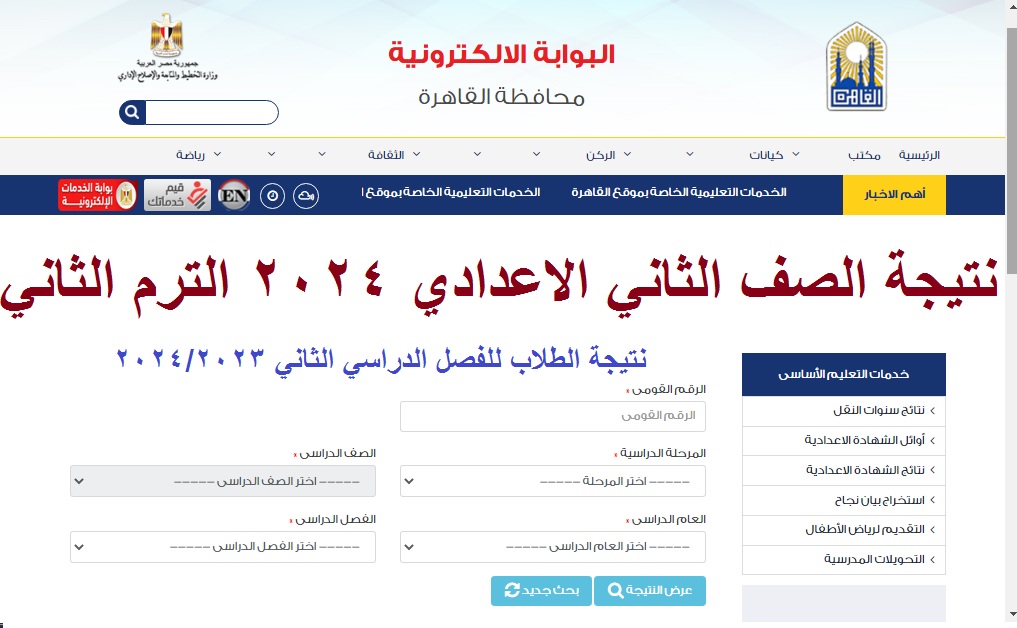Click the الصف الدراسى field label

pyautogui.click(x=335, y=453)
